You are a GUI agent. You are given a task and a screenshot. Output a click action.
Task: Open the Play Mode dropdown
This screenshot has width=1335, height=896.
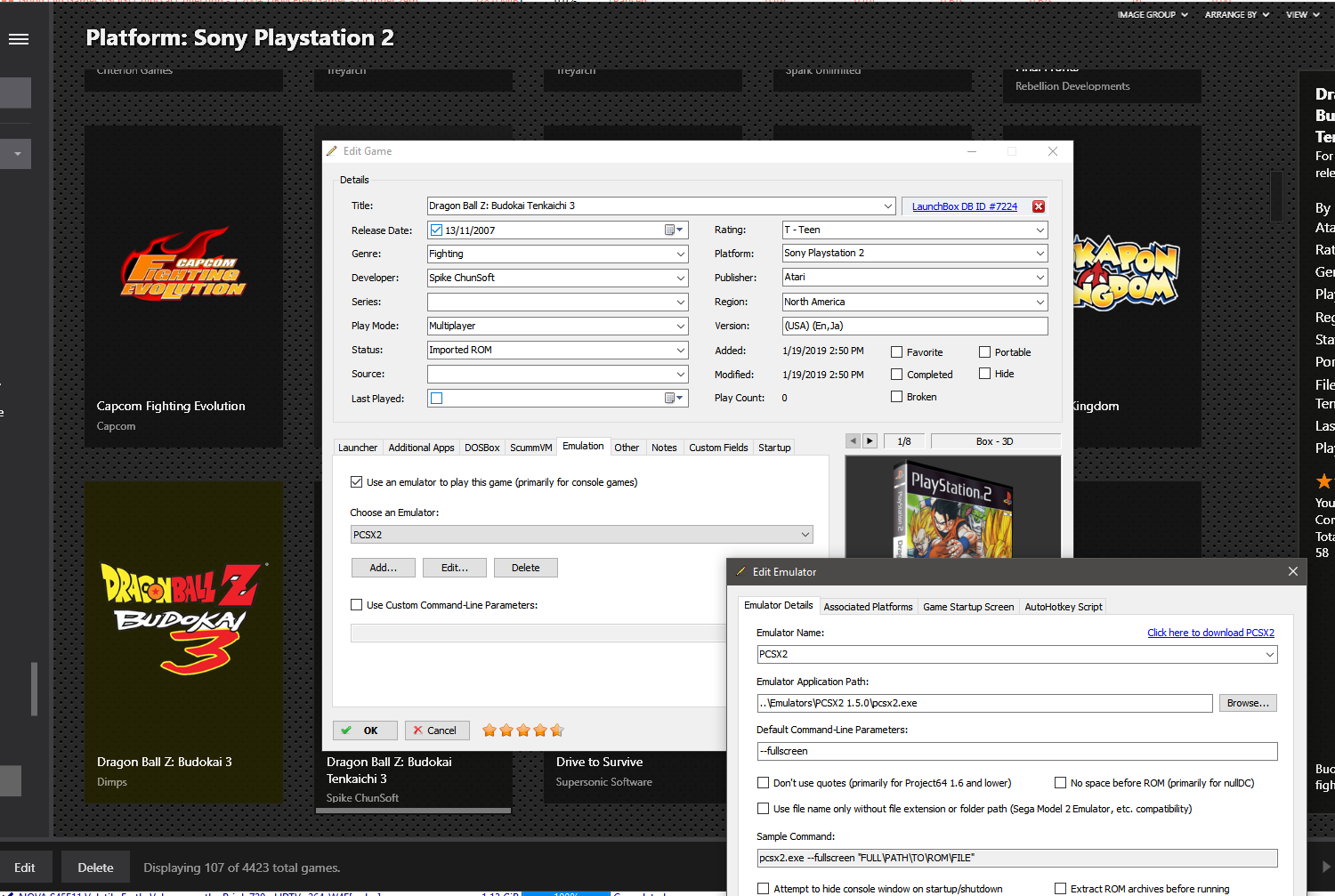[x=680, y=326]
